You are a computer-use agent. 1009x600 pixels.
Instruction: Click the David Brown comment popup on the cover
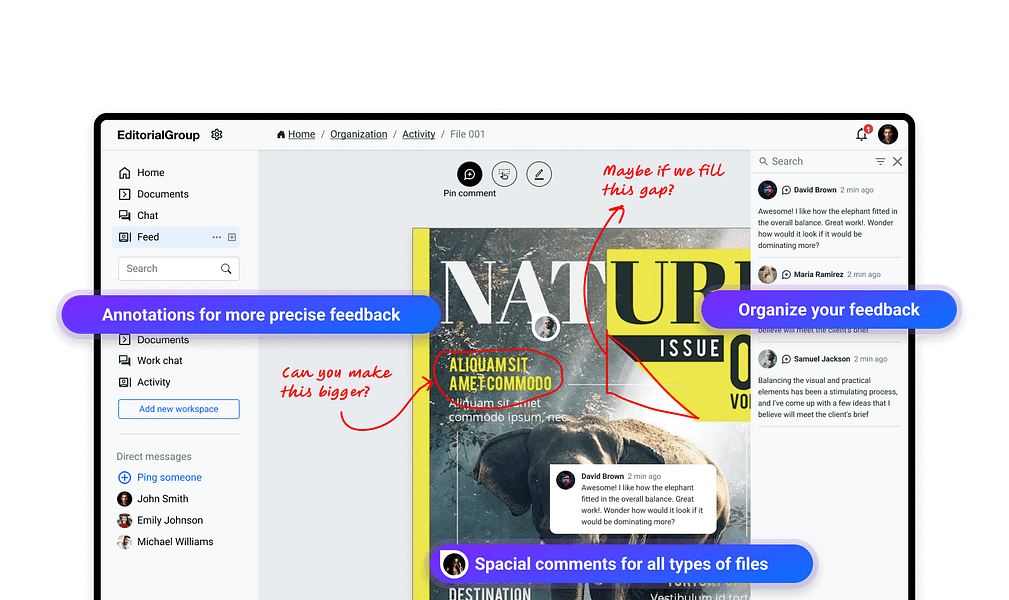pyautogui.click(x=633, y=499)
